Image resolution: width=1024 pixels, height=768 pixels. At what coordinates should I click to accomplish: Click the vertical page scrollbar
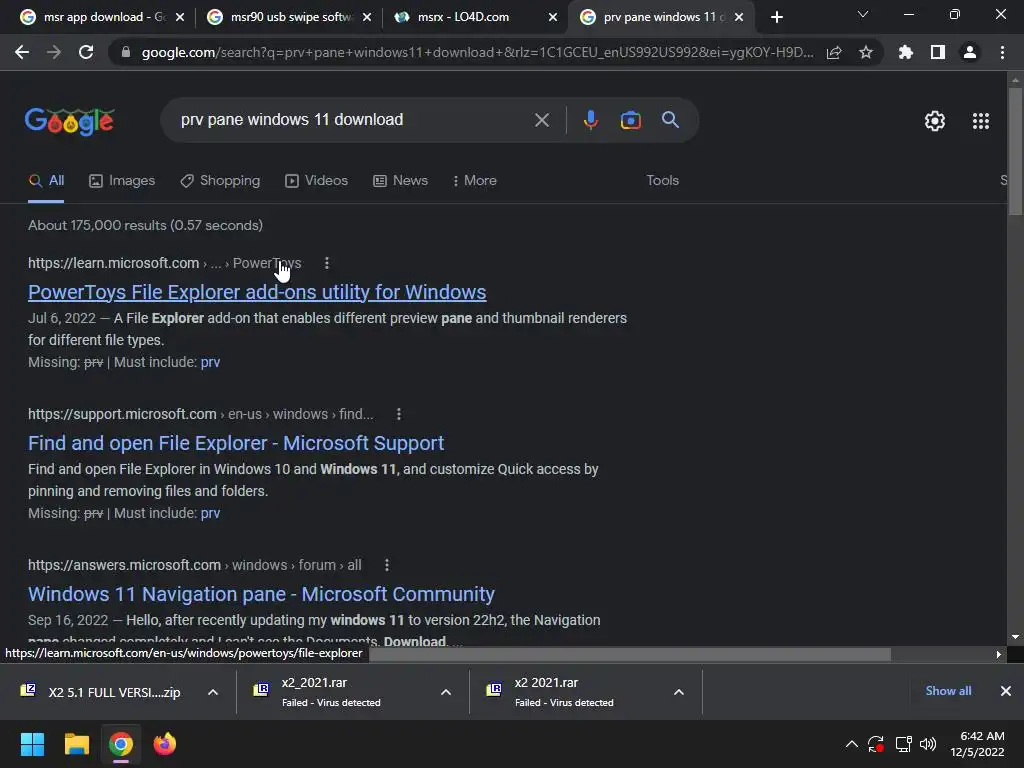[1015, 150]
